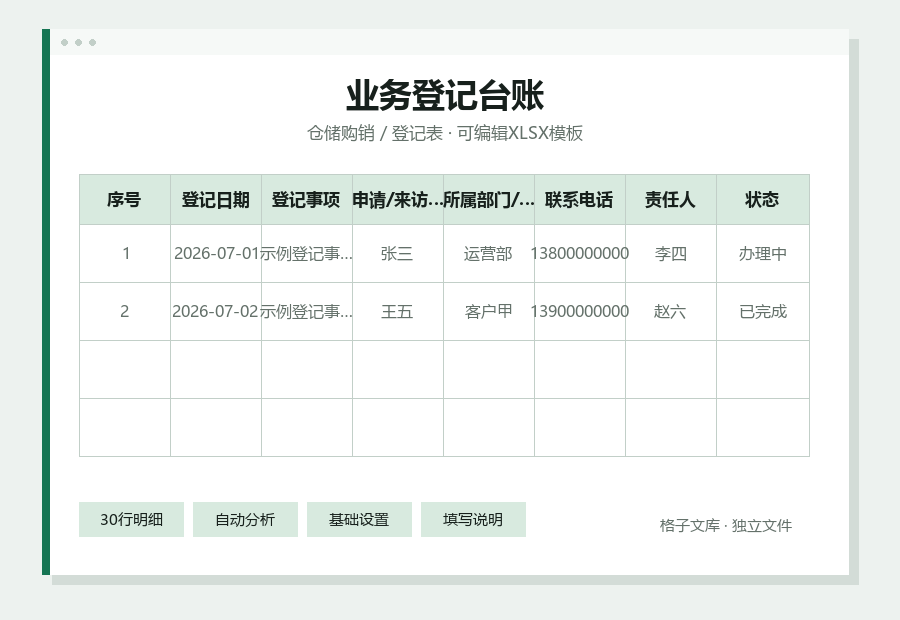The image size is (900, 620).
Task: Select the cell containing 王五
Action: point(398,311)
